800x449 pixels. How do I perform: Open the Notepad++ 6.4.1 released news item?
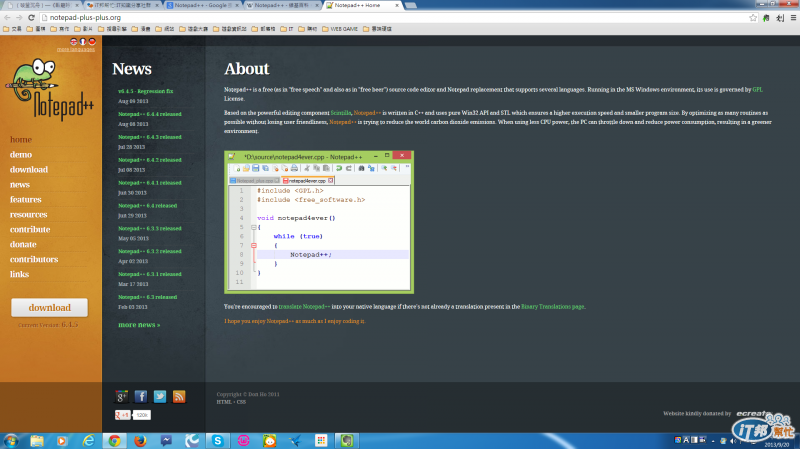(149, 183)
